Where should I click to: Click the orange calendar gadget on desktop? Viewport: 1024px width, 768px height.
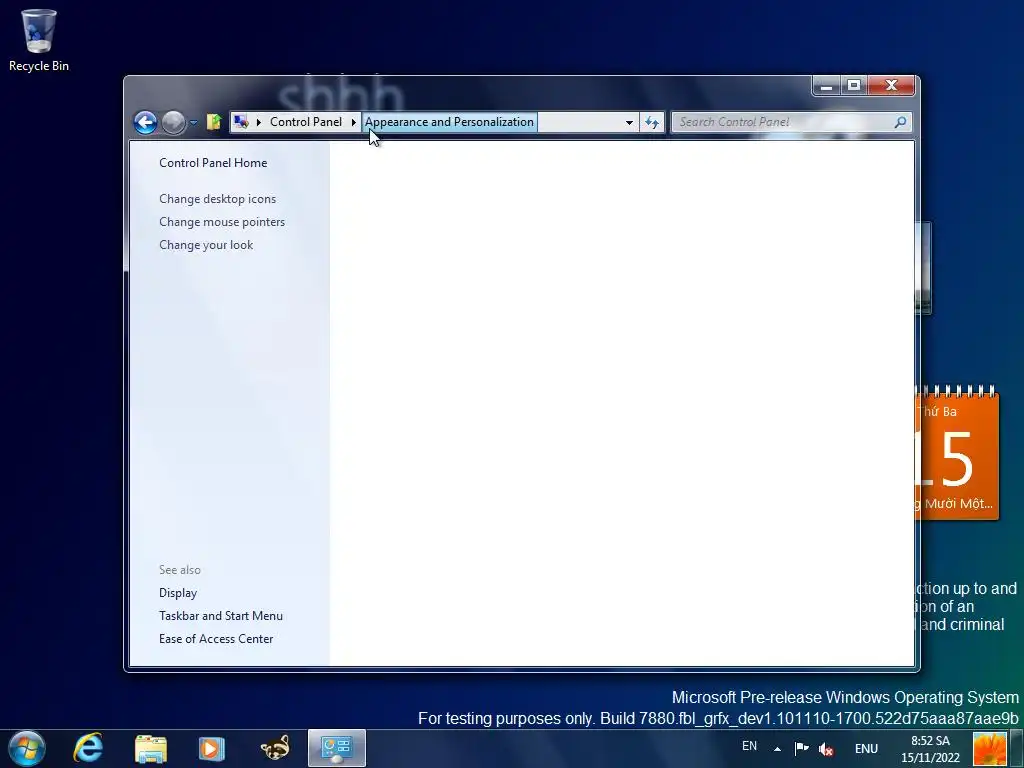coord(957,454)
